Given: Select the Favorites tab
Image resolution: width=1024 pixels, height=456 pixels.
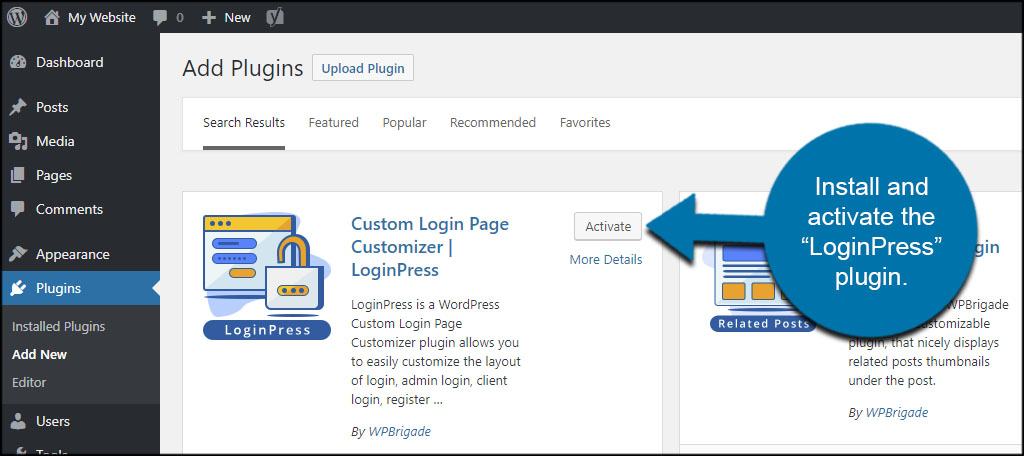Looking at the screenshot, I should 585,122.
